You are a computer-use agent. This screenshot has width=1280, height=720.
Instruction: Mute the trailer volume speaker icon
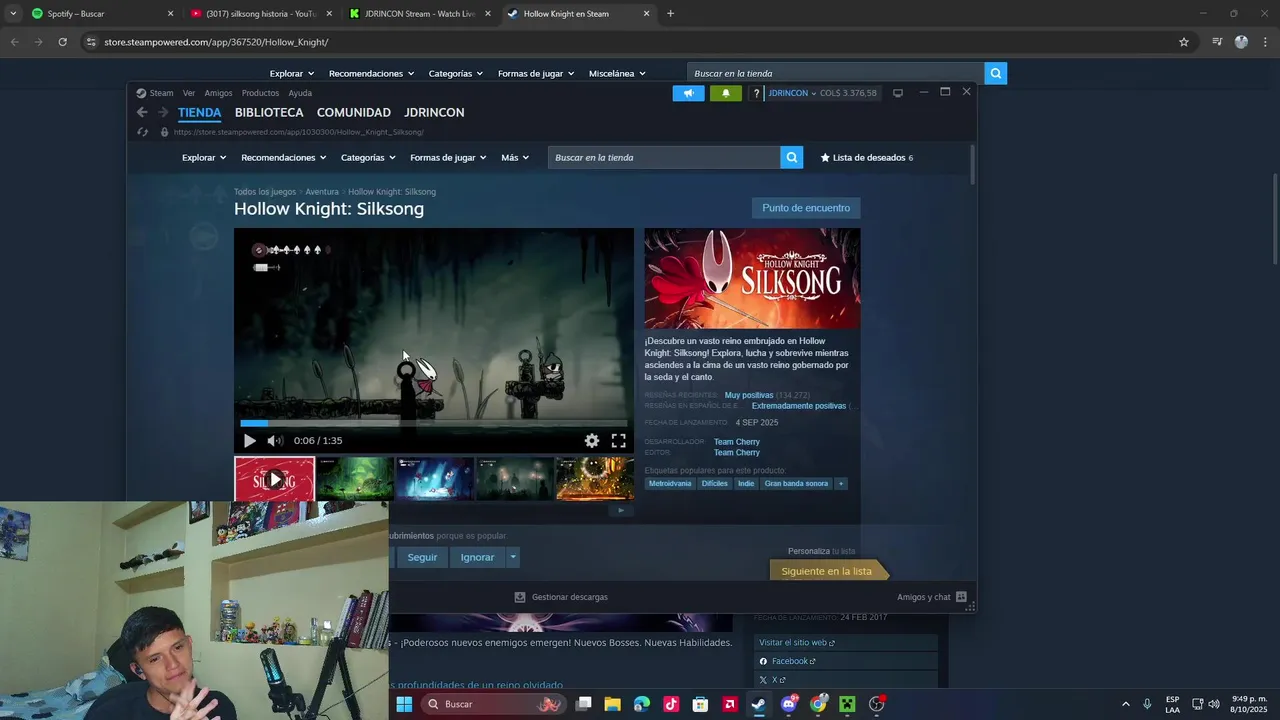tap(275, 440)
